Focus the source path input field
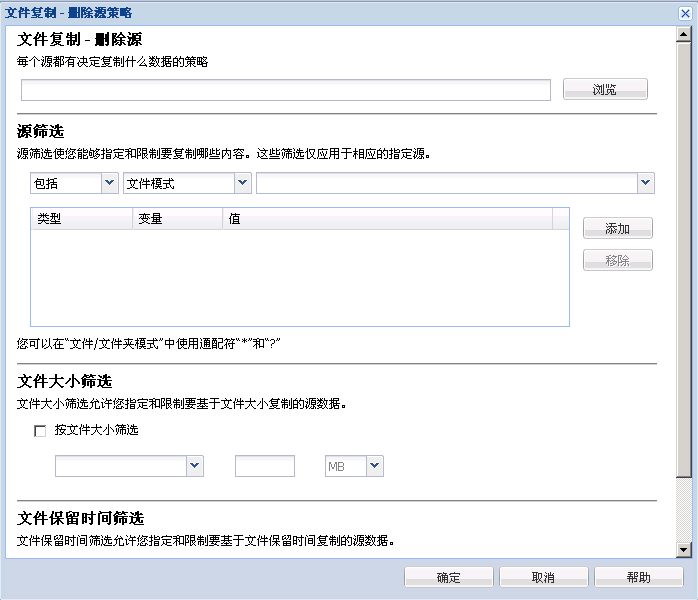The height and width of the screenshot is (600, 698). (286, 90)
